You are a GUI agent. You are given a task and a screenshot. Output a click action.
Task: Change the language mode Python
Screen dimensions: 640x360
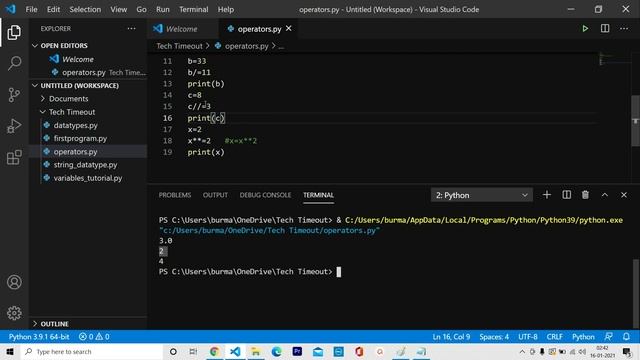[x=583, y=337]
